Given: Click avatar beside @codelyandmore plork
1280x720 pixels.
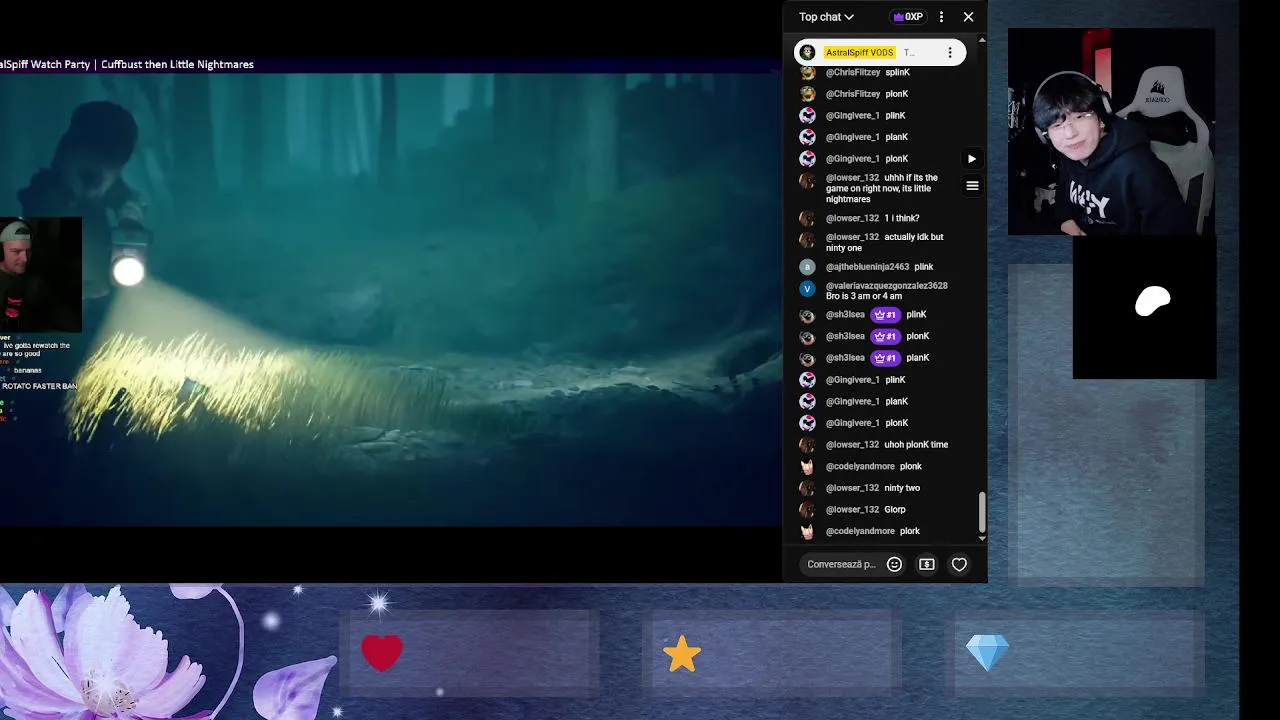Looking at the screenshot, I should [807, 532].
